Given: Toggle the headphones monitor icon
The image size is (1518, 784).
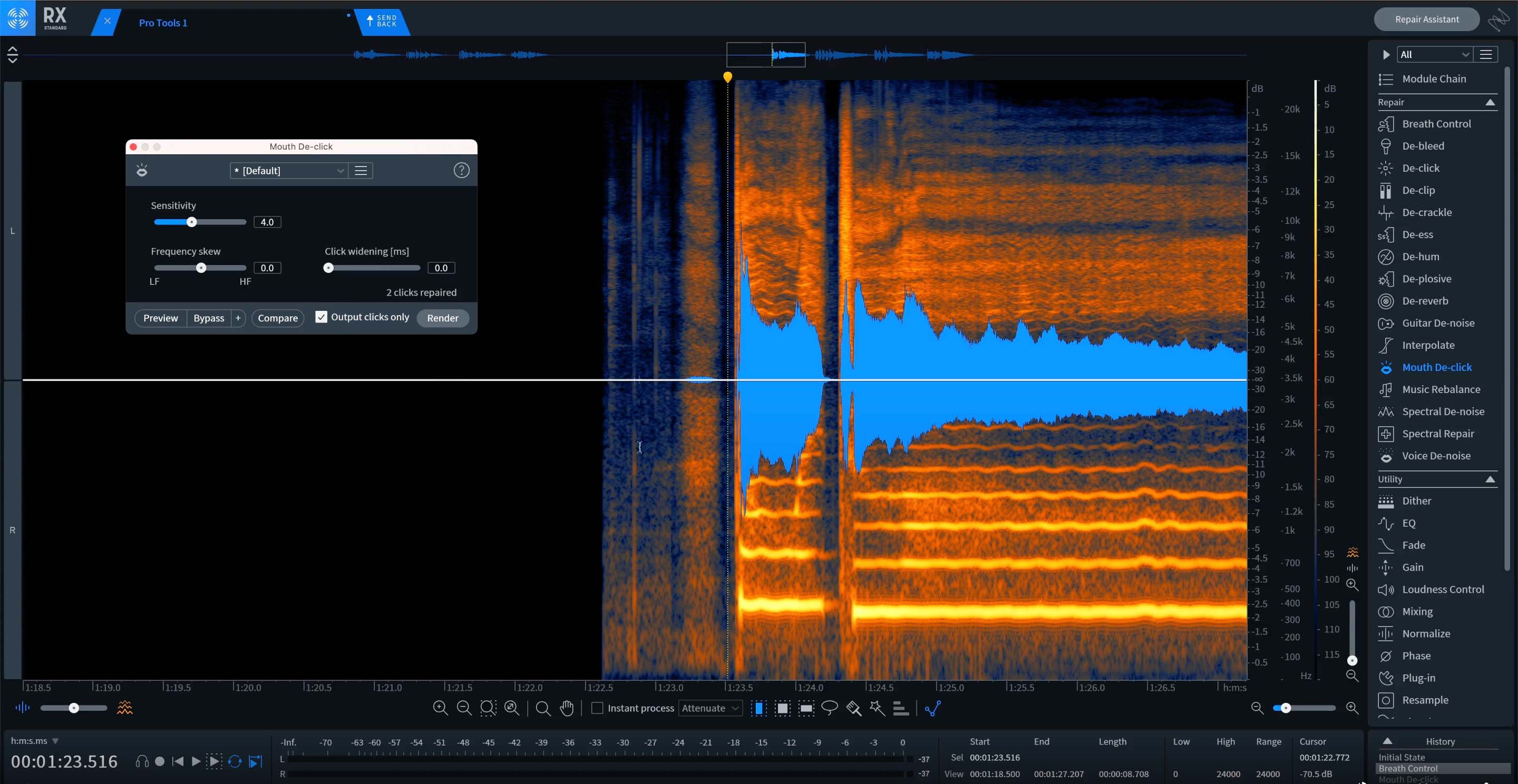Looking at the screenshot, I should point(142,762).
